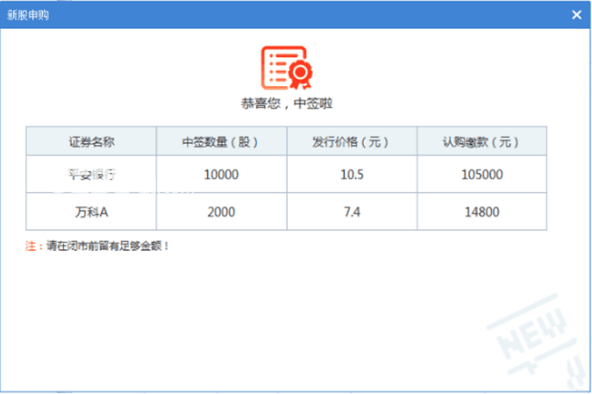
Task: Click the 7.4 issue price cell
Action: (x=352, y=212)
